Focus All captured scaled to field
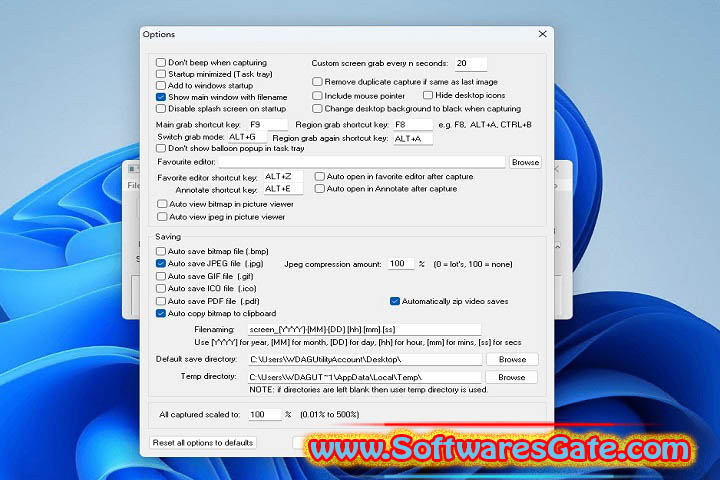This screenshot has width=720, height=480. (x=264, y=414)
